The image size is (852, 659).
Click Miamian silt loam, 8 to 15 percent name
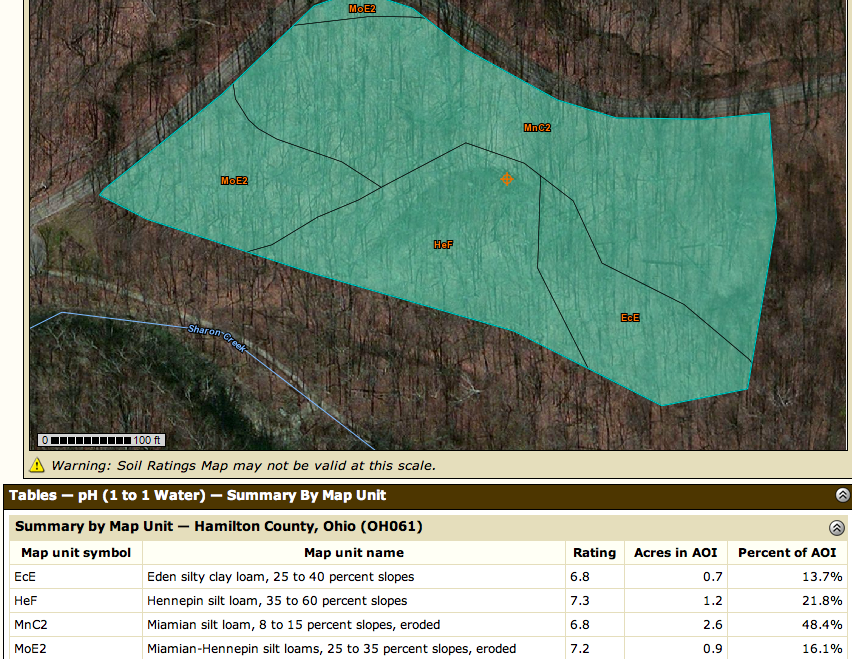(x=293, y=625)
